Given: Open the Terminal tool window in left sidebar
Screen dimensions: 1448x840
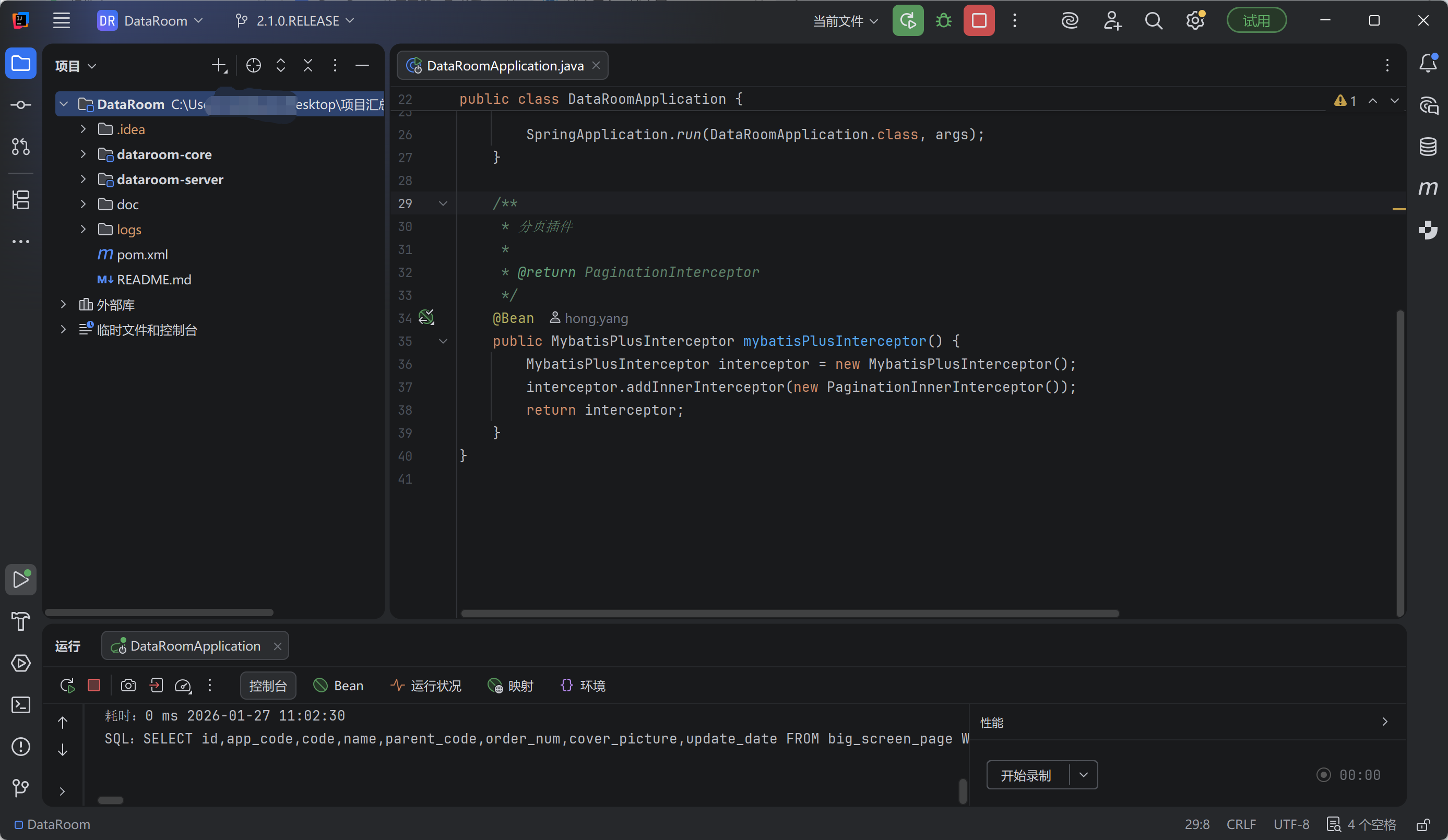Looking at the screenshot, I should coord(21,704).
